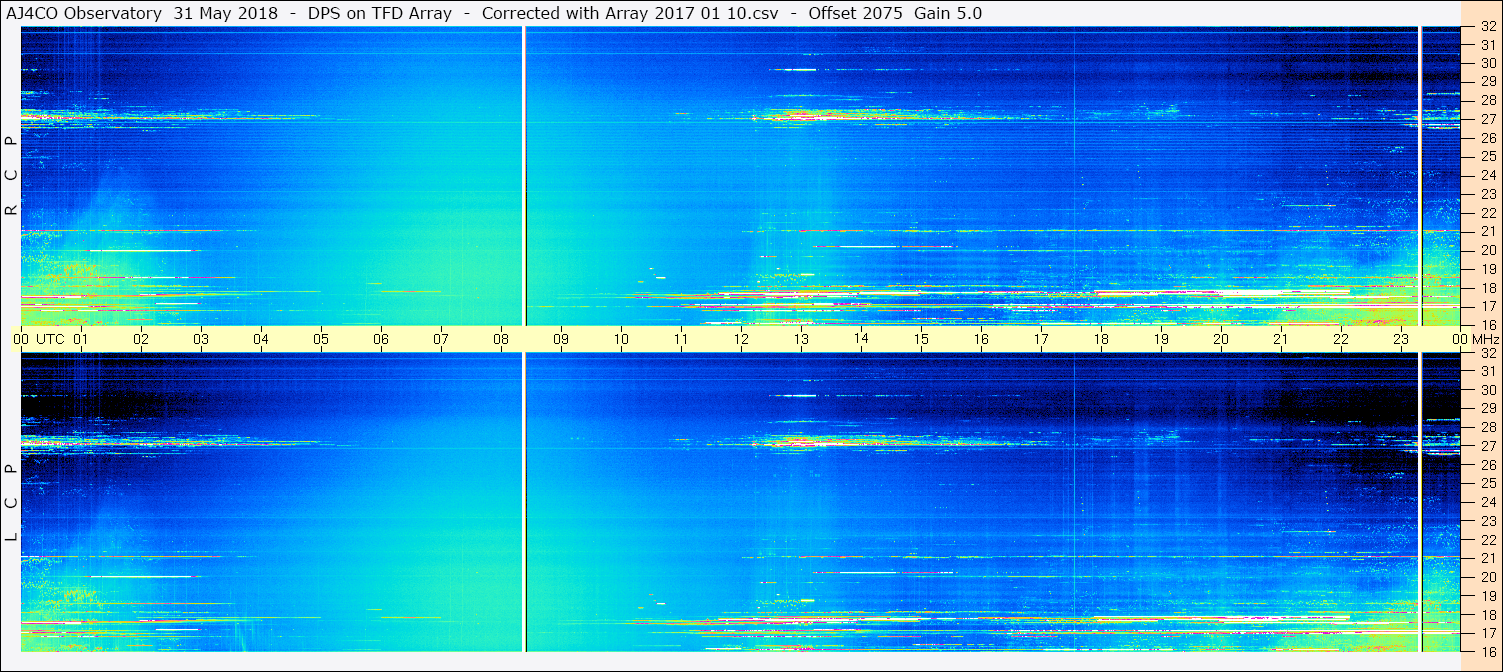Click the 30 MHz label on the RCP frequency scale
This screenshot has width=1503, height=672.
tap(1488, 64)
